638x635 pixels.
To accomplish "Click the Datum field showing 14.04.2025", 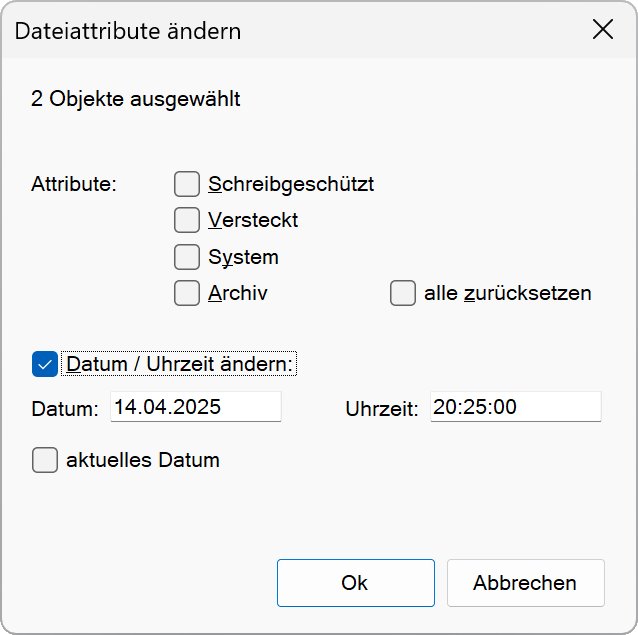I will pyautogui.click(x=195, y=407).
